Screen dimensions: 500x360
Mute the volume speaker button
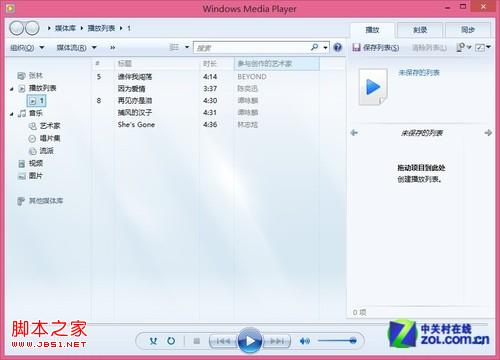pyautogui.click(x=305, y=341)
